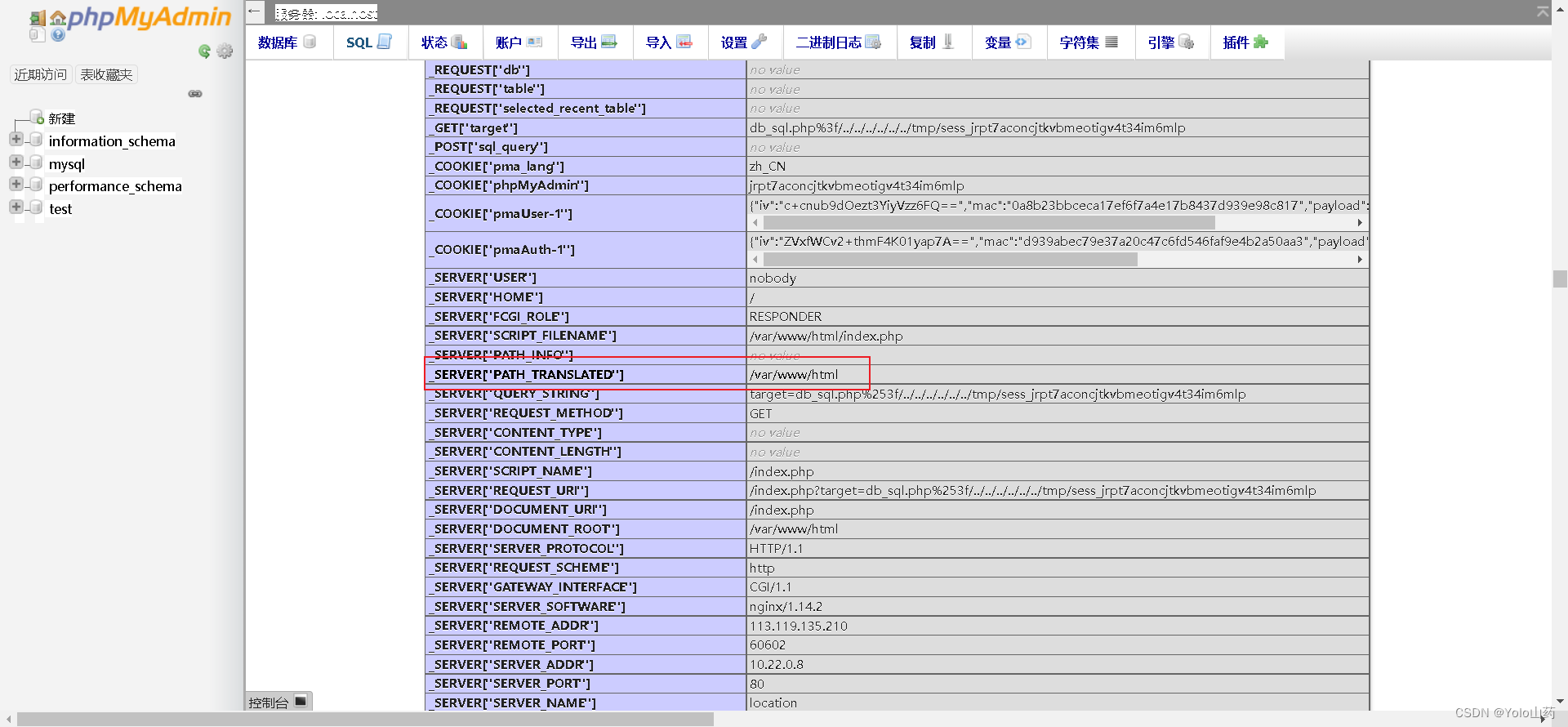The height and width of the screenshot is (727, 1568).
Task: Click the _SERVER['SCRIPT_FILENAME'] value /var/www/html/index.php
Action: pos(826,336)
